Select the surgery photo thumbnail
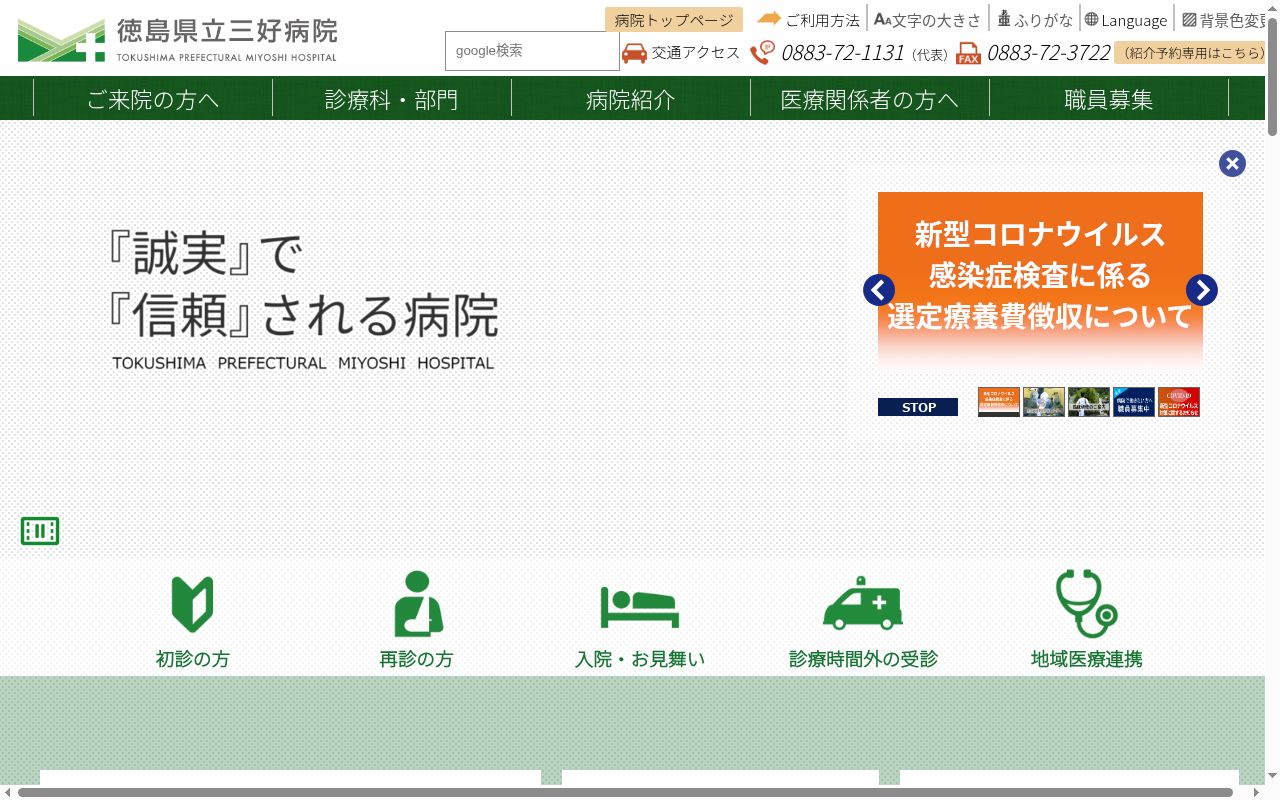Screen dimensions: 1280x800 click(1044, 402)
